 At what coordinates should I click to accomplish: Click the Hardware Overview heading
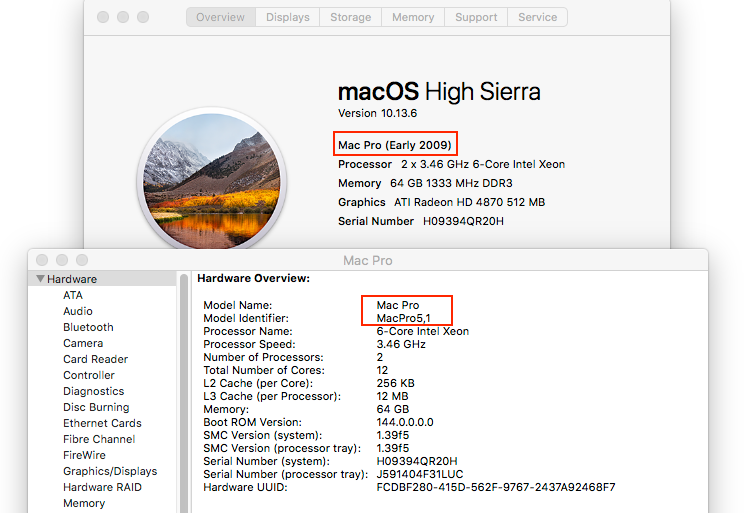point(254,279)
